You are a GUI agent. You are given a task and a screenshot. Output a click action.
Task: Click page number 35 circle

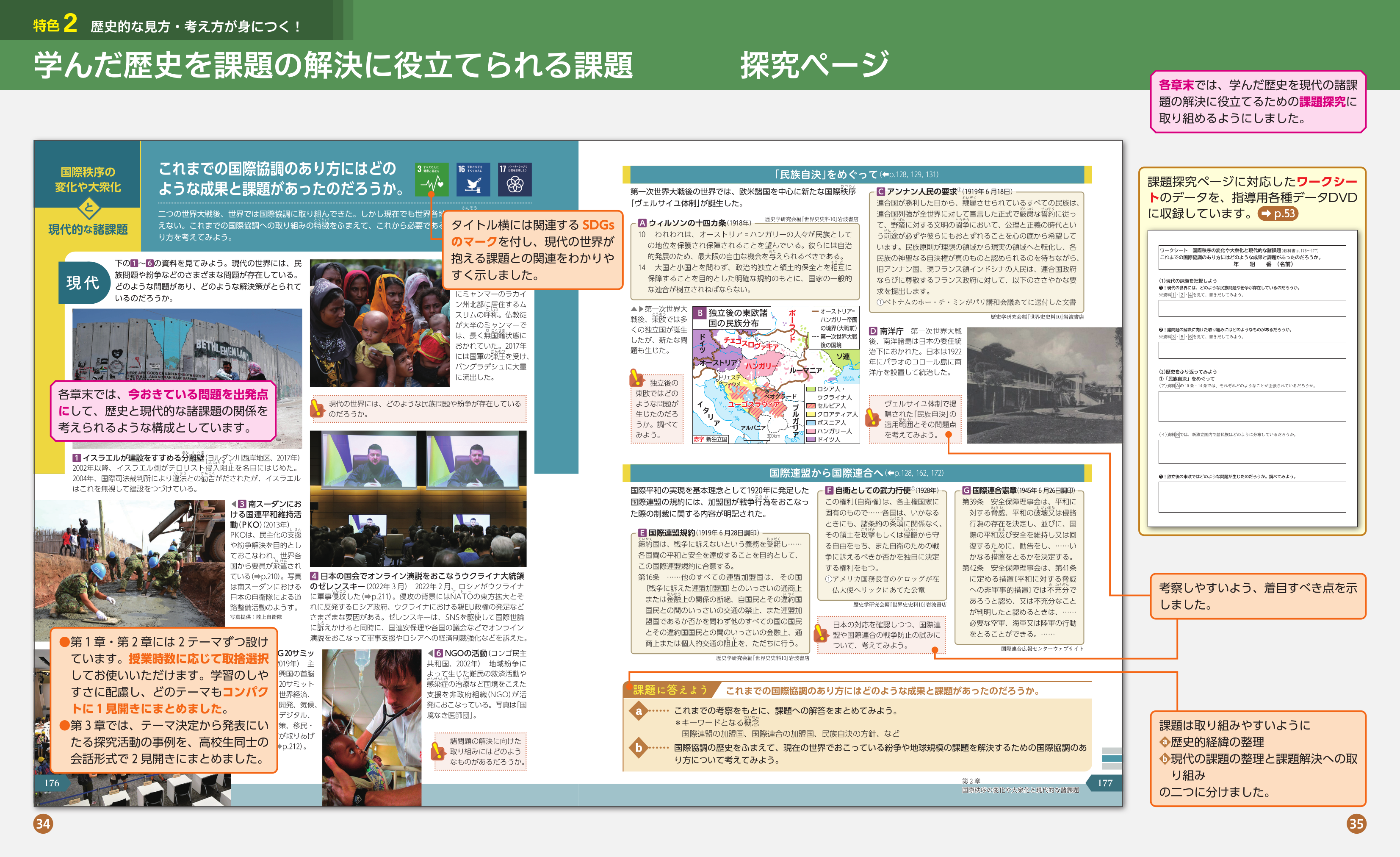tap(1356, 824)
